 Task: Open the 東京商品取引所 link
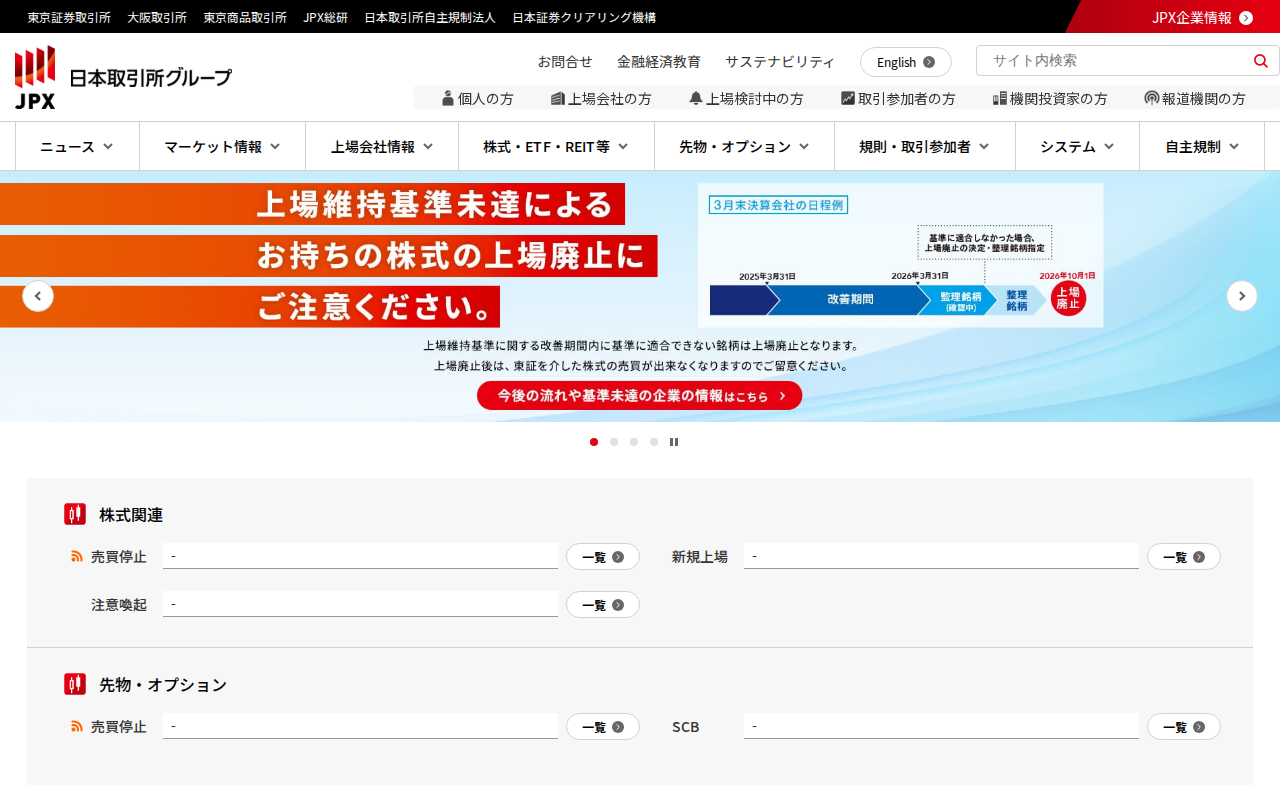tap(245, 17)
